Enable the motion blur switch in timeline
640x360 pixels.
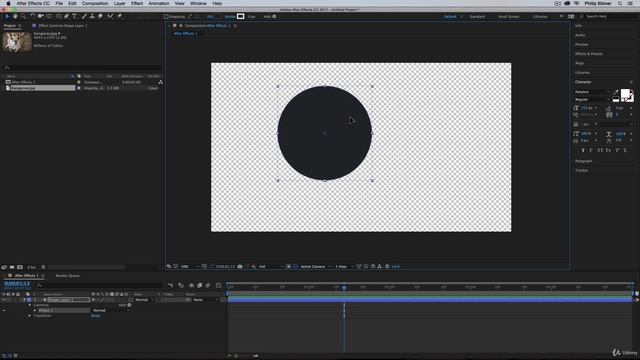tap(208, 285)
